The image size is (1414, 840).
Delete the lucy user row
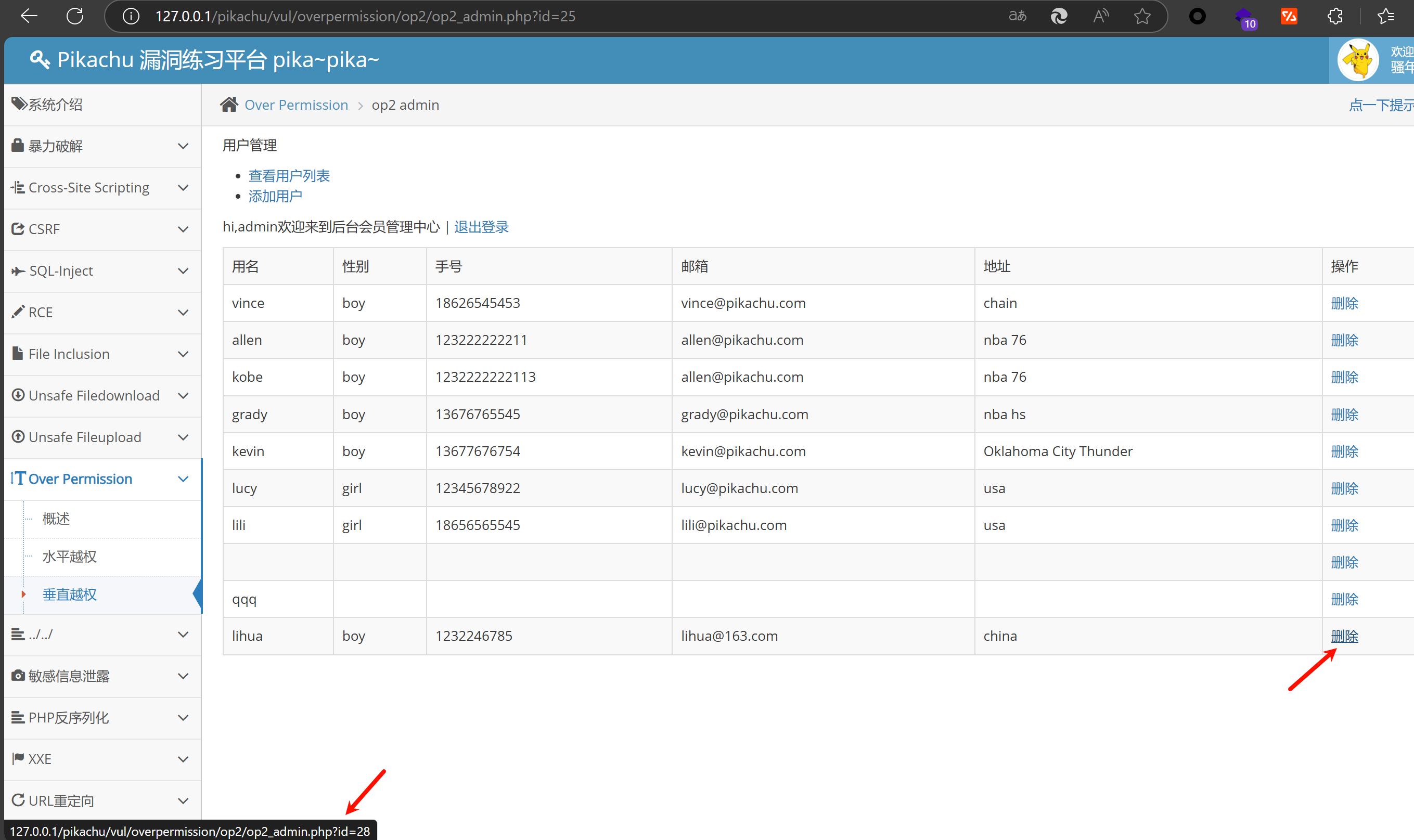point(1344,488)
